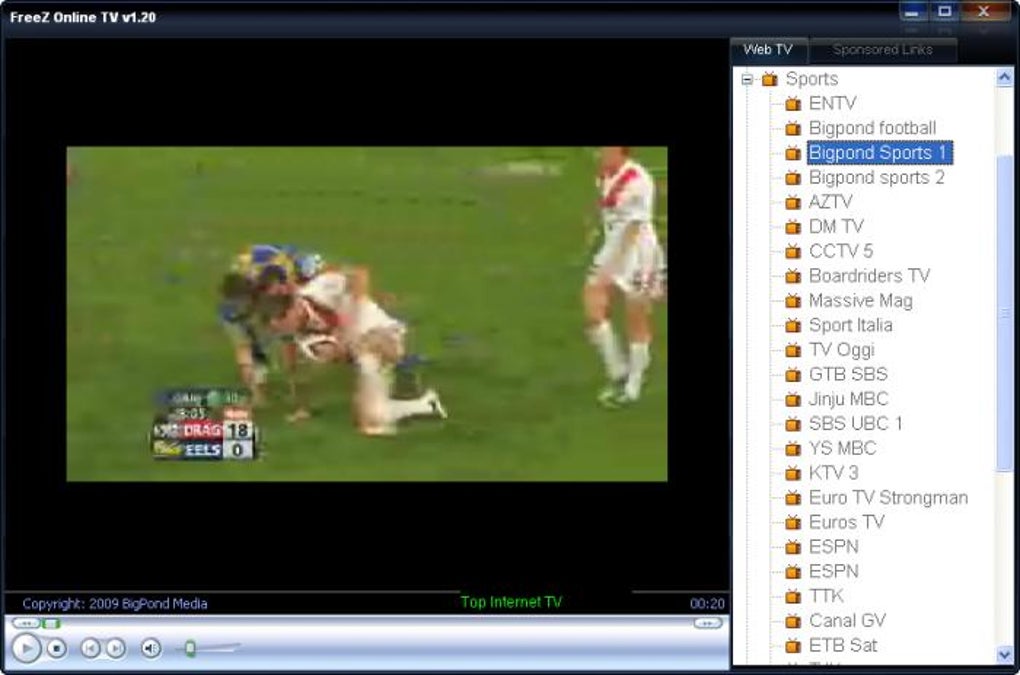The width and height of the screenshot is (1020, 675).
Task: Click the Previous track button
Action: 90,648
